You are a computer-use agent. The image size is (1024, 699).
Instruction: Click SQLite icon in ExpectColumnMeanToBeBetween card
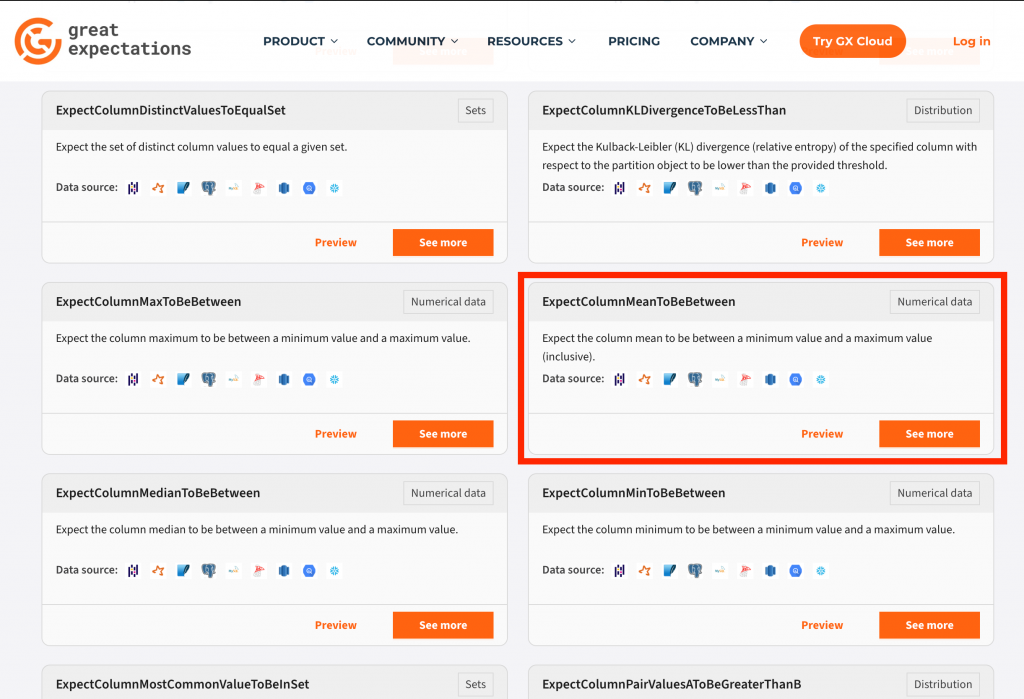click(x=670, y=379)
